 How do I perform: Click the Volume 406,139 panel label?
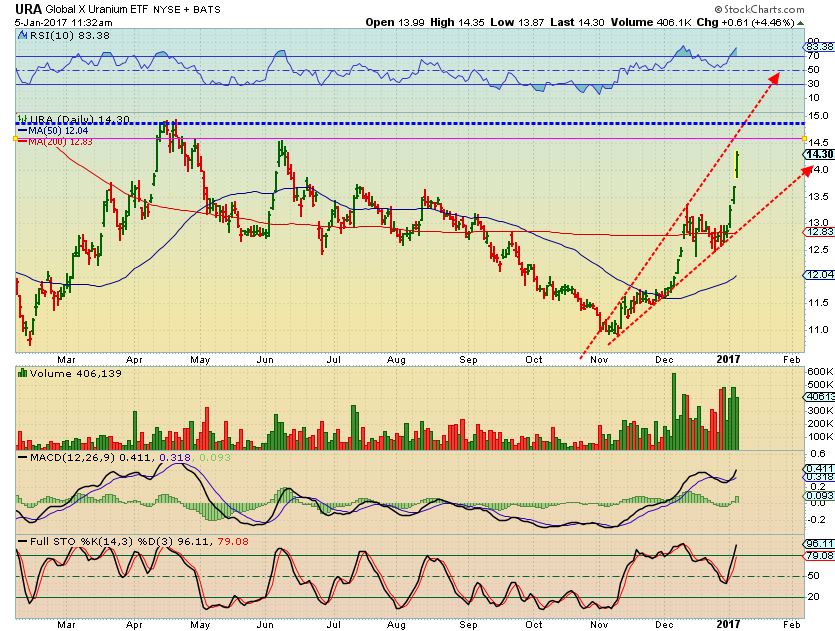[76, 373]
